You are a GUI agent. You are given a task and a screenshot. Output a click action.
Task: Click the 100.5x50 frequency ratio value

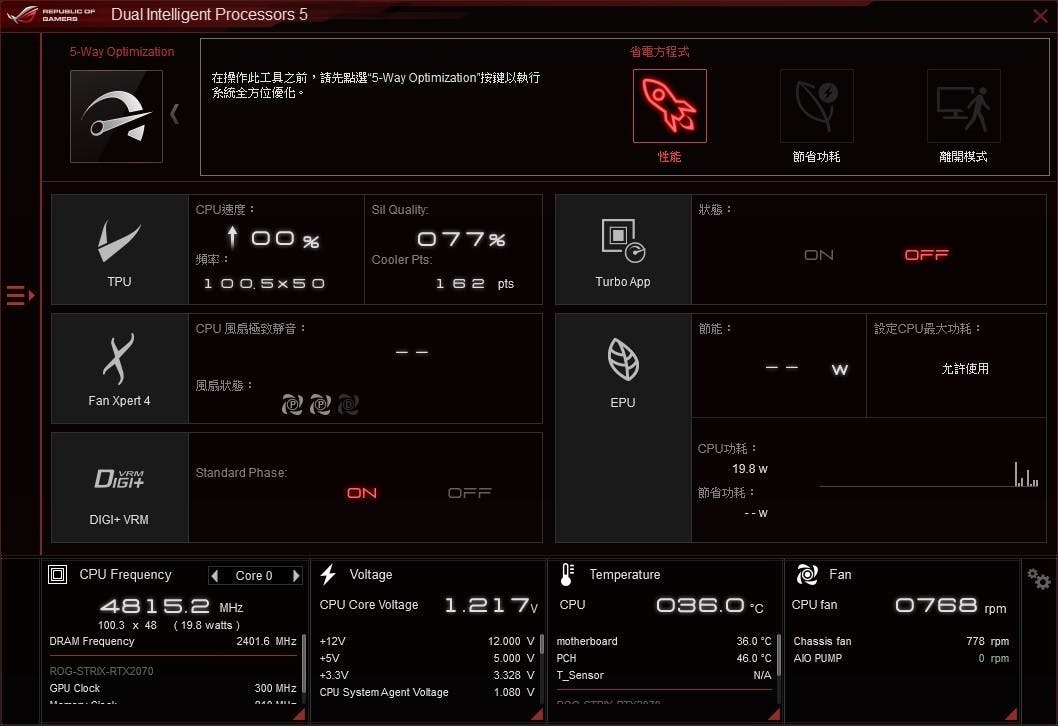(x=264, y=283)
